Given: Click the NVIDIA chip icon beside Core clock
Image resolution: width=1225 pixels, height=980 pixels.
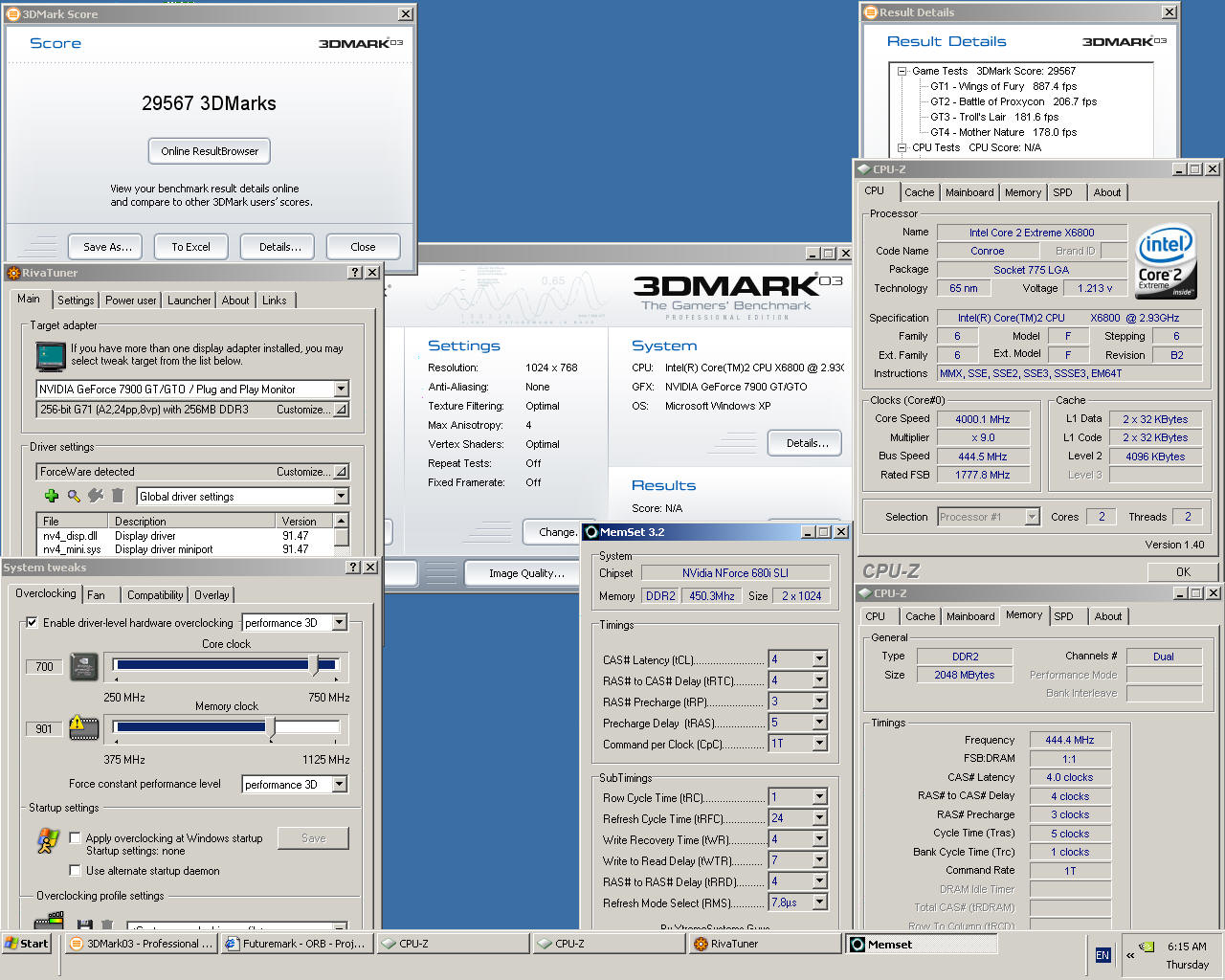Looking at the screenshot, I should pyautogui.click(x=84, y=666).
